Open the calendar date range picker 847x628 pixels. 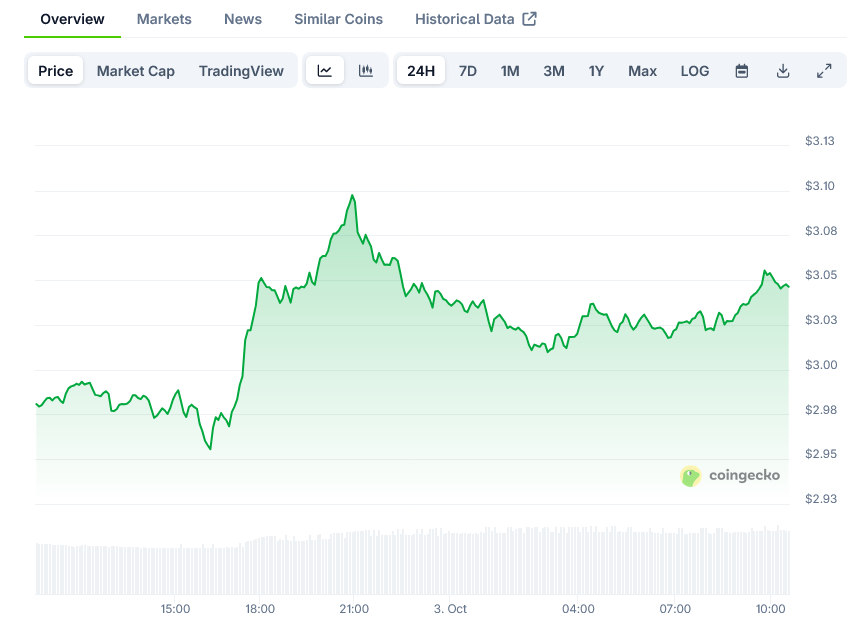click(x=742, y=71)
